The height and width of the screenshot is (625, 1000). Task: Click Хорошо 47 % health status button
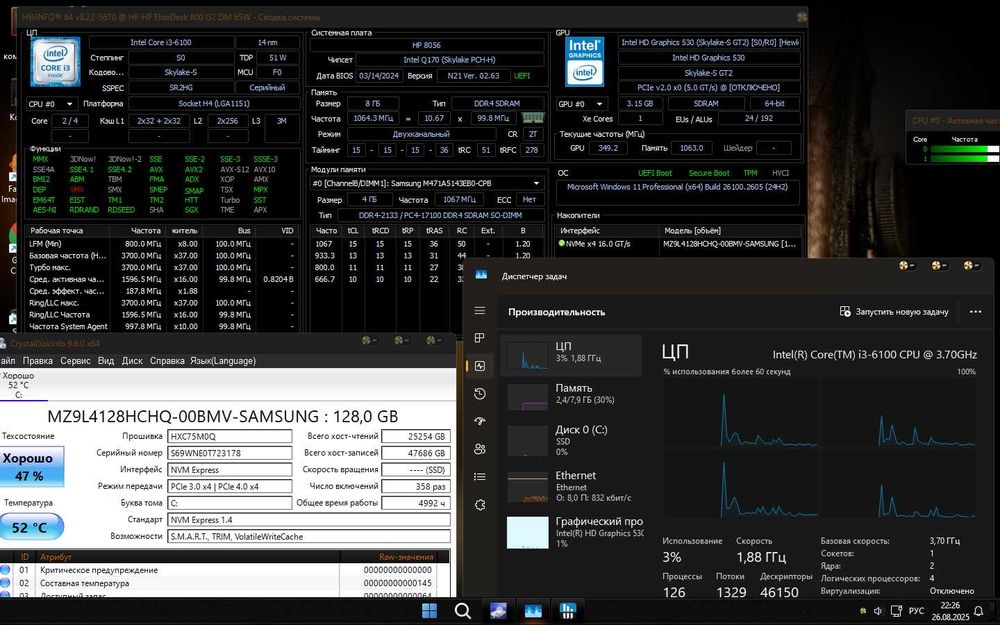(x=30, y=467)
